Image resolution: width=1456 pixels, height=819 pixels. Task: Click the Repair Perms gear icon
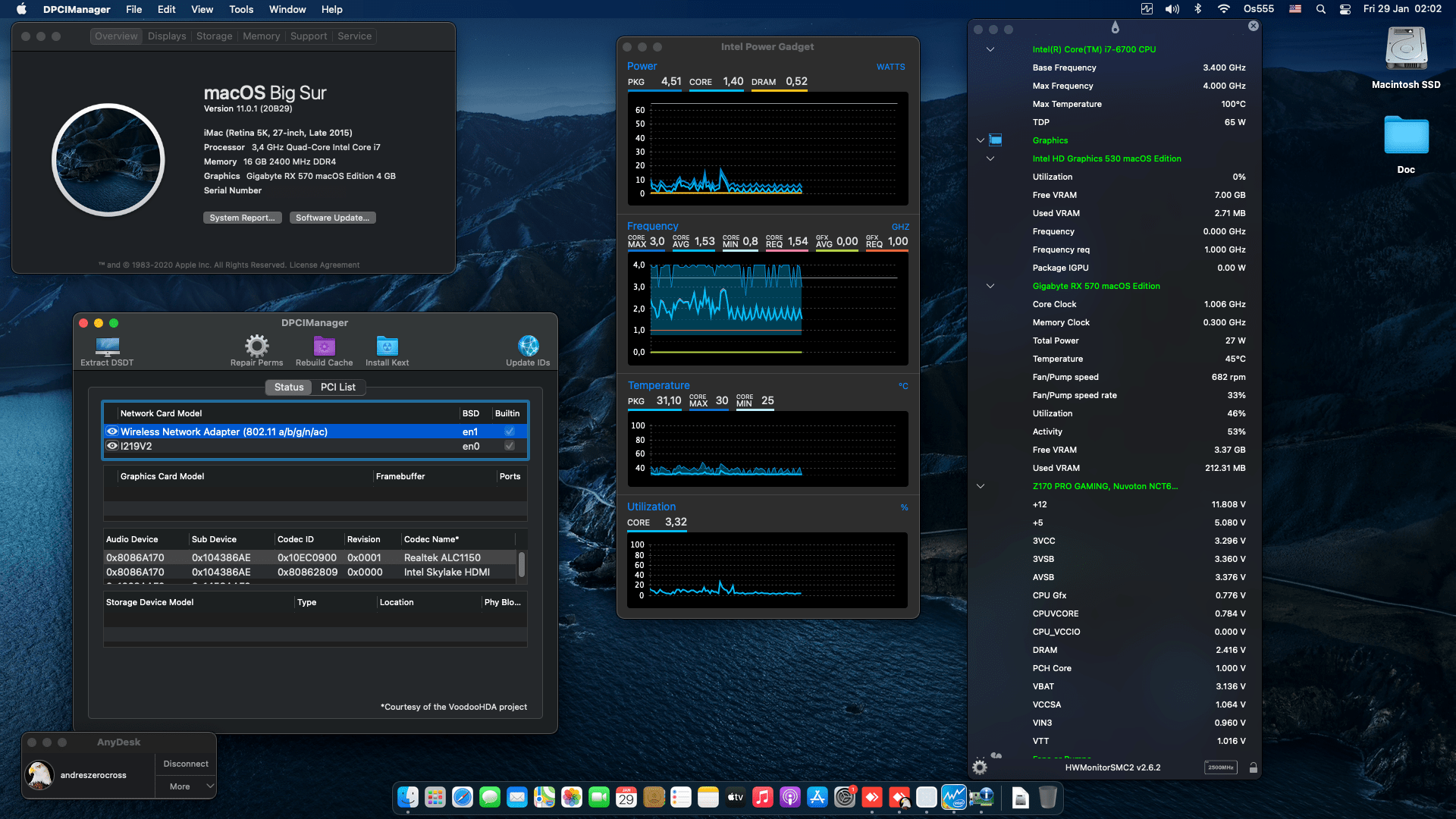[x=256, y=346]
